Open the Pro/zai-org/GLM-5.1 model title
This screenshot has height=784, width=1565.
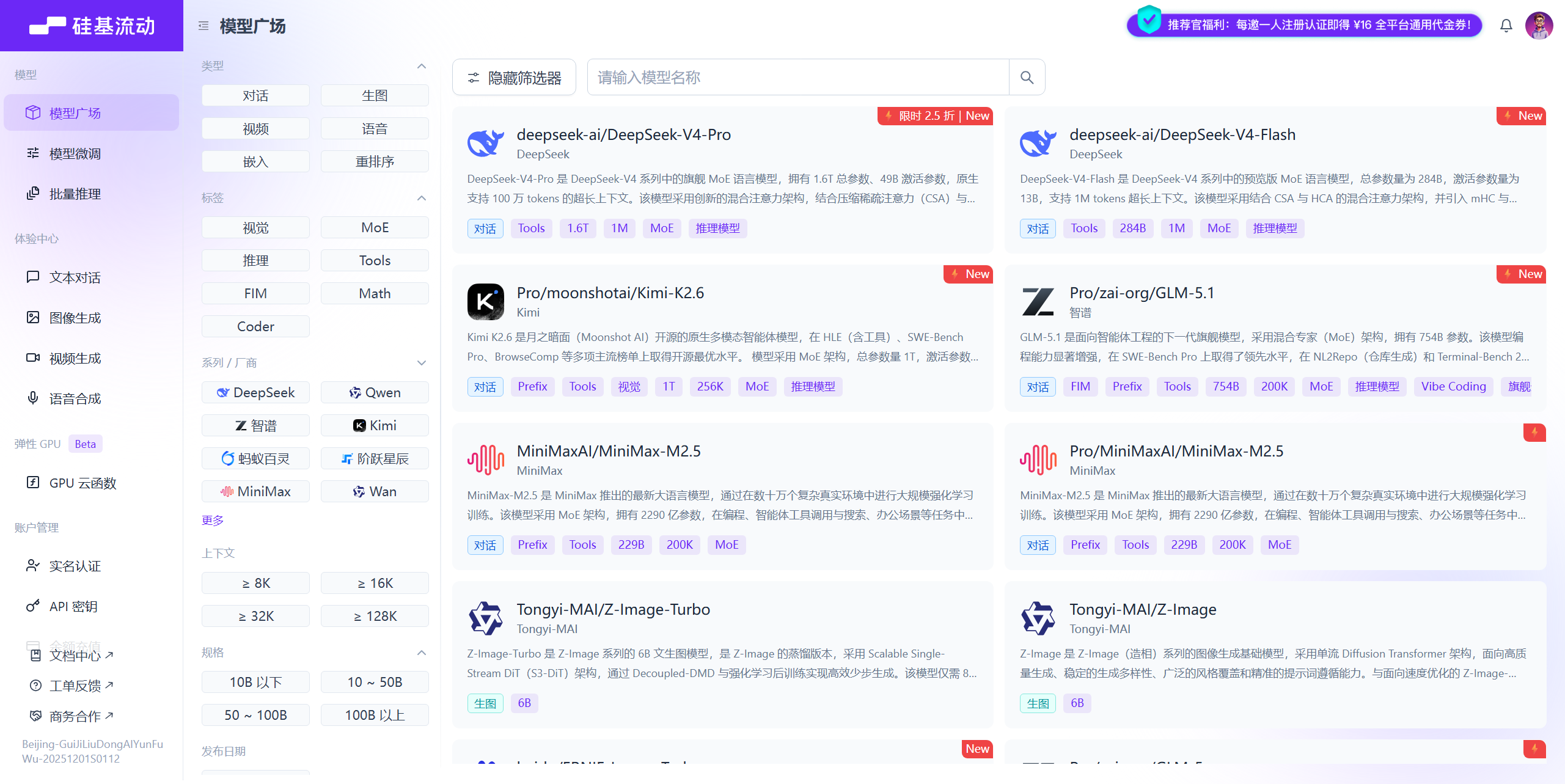[1142, 293]
